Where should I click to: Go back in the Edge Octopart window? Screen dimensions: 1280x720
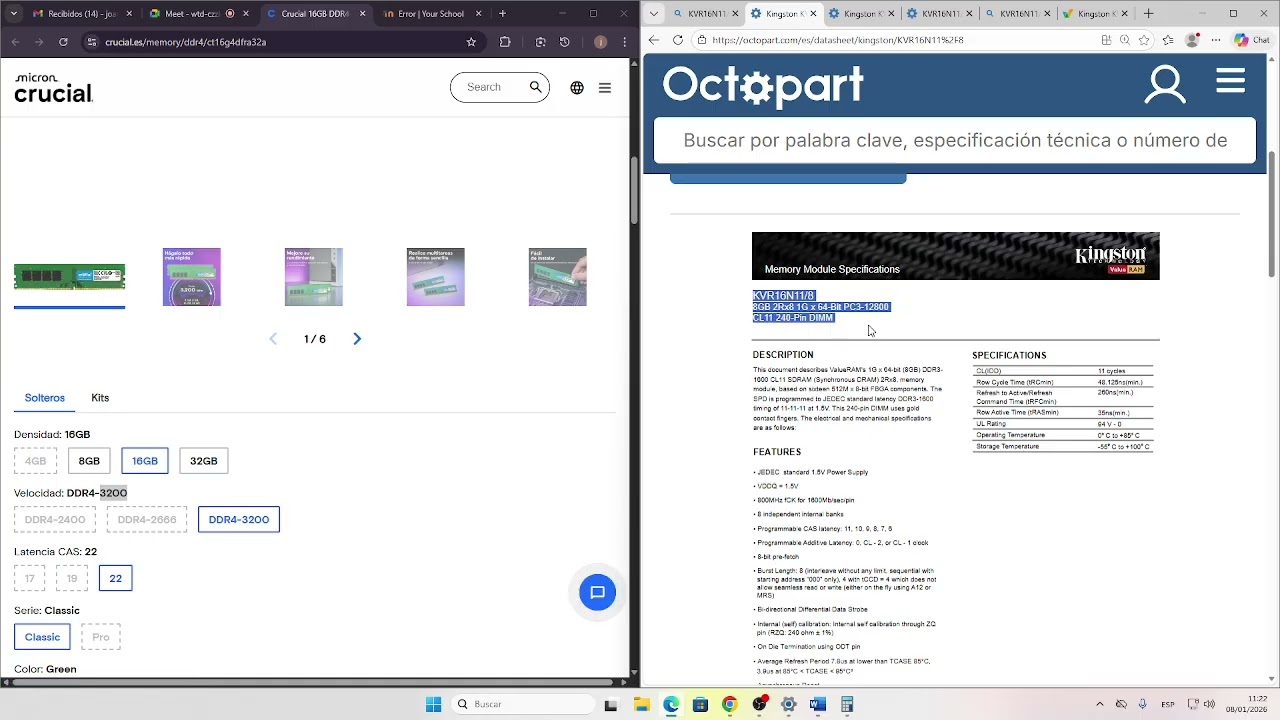coord(654,40)
